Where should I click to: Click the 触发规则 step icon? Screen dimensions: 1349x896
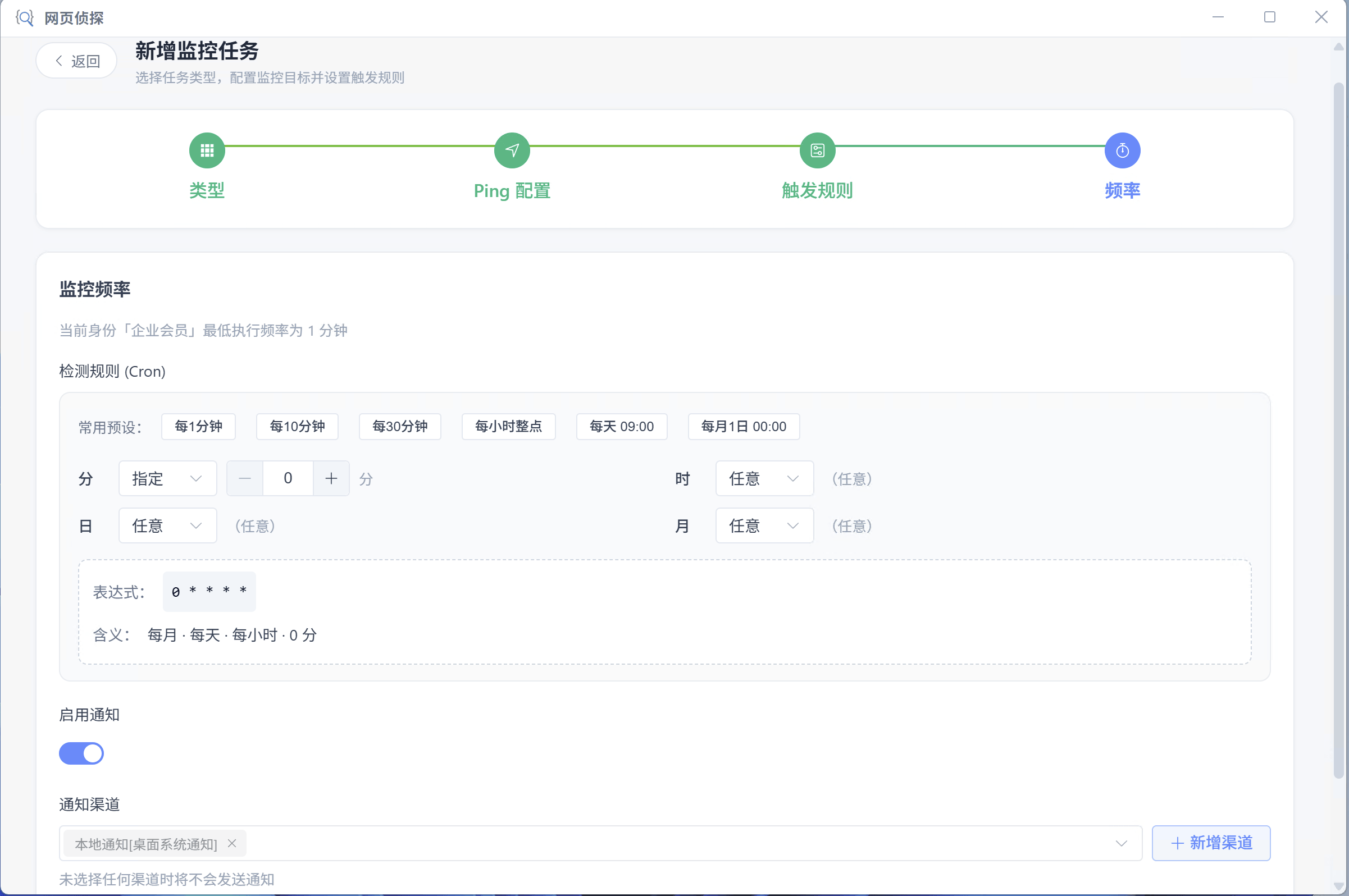(817, 150)
